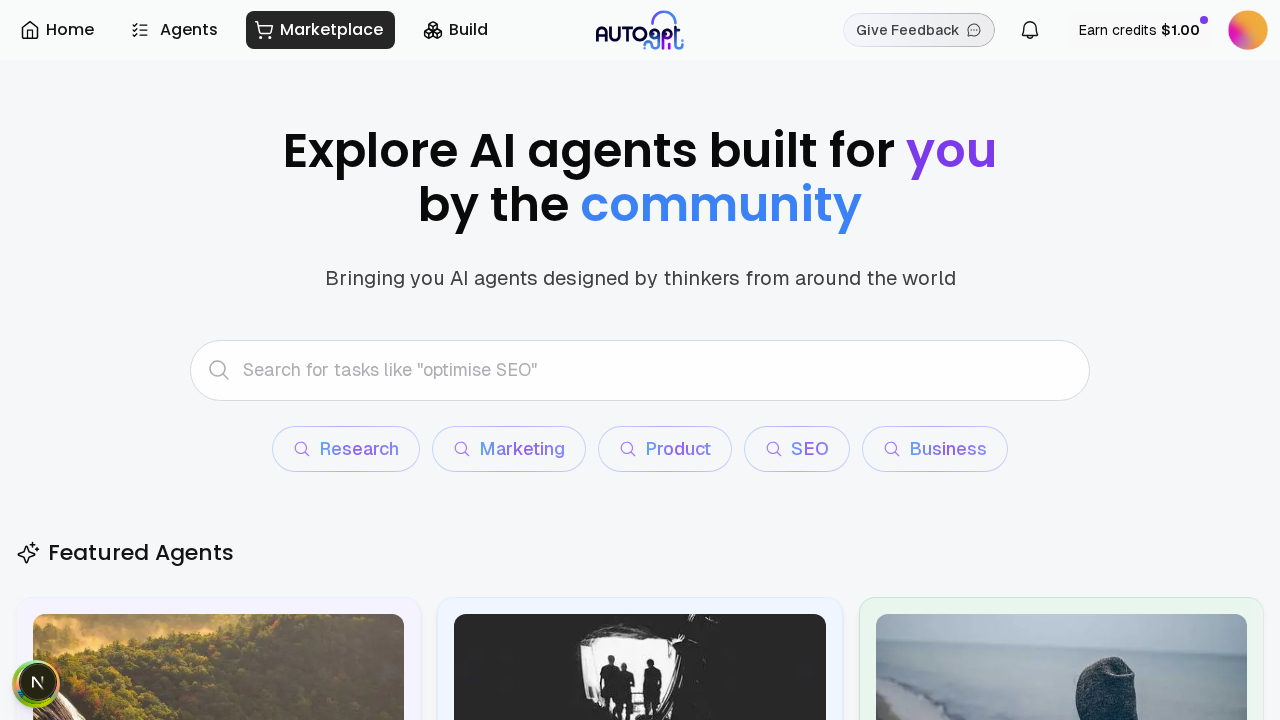Open the notifications bell icon
This screenshot has height=720, width=1280.
click(x=1029, y=30)
